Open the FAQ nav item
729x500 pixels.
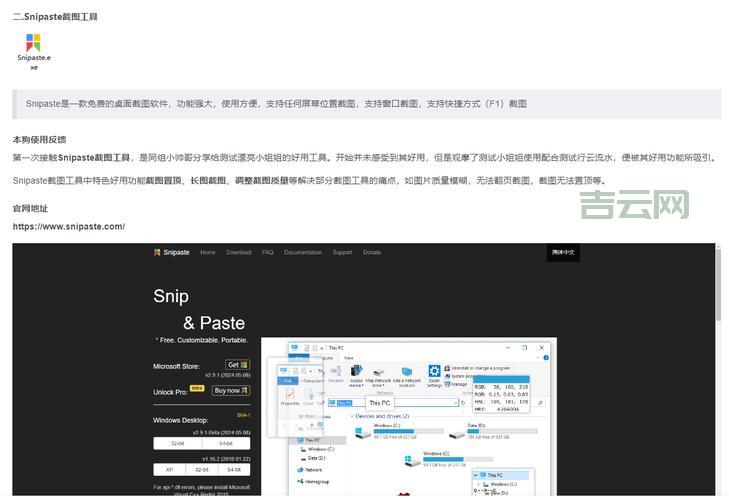tap(268, 253)
